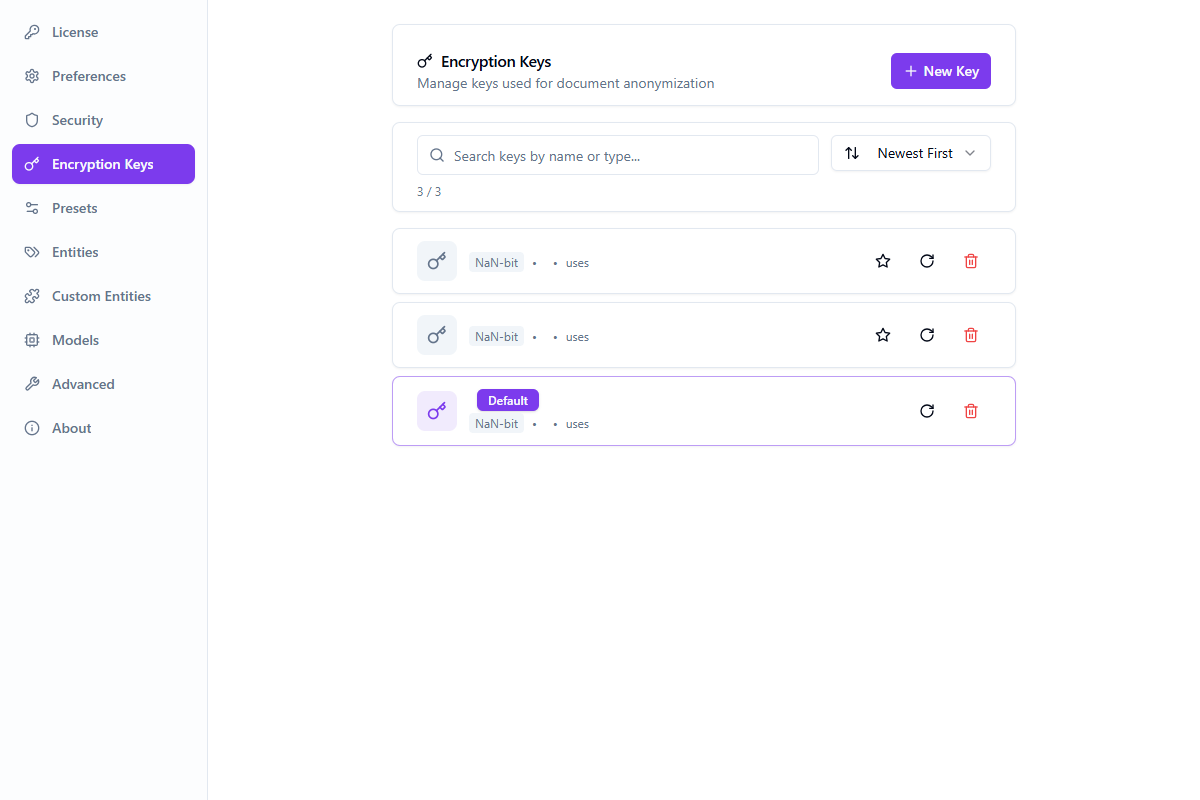
Task: Open the About page
Action: pos(71,428)
